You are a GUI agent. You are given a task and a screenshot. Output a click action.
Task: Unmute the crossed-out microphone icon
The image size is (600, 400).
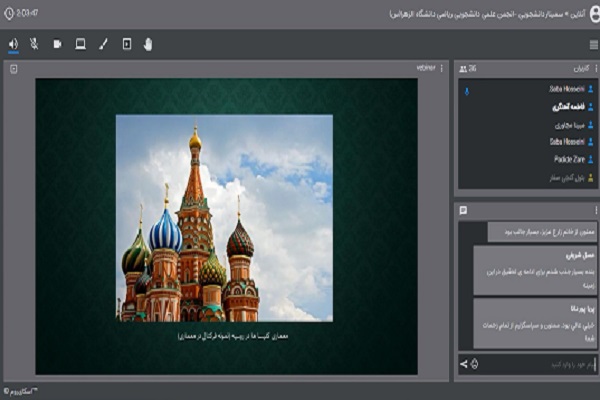point(34,44)
